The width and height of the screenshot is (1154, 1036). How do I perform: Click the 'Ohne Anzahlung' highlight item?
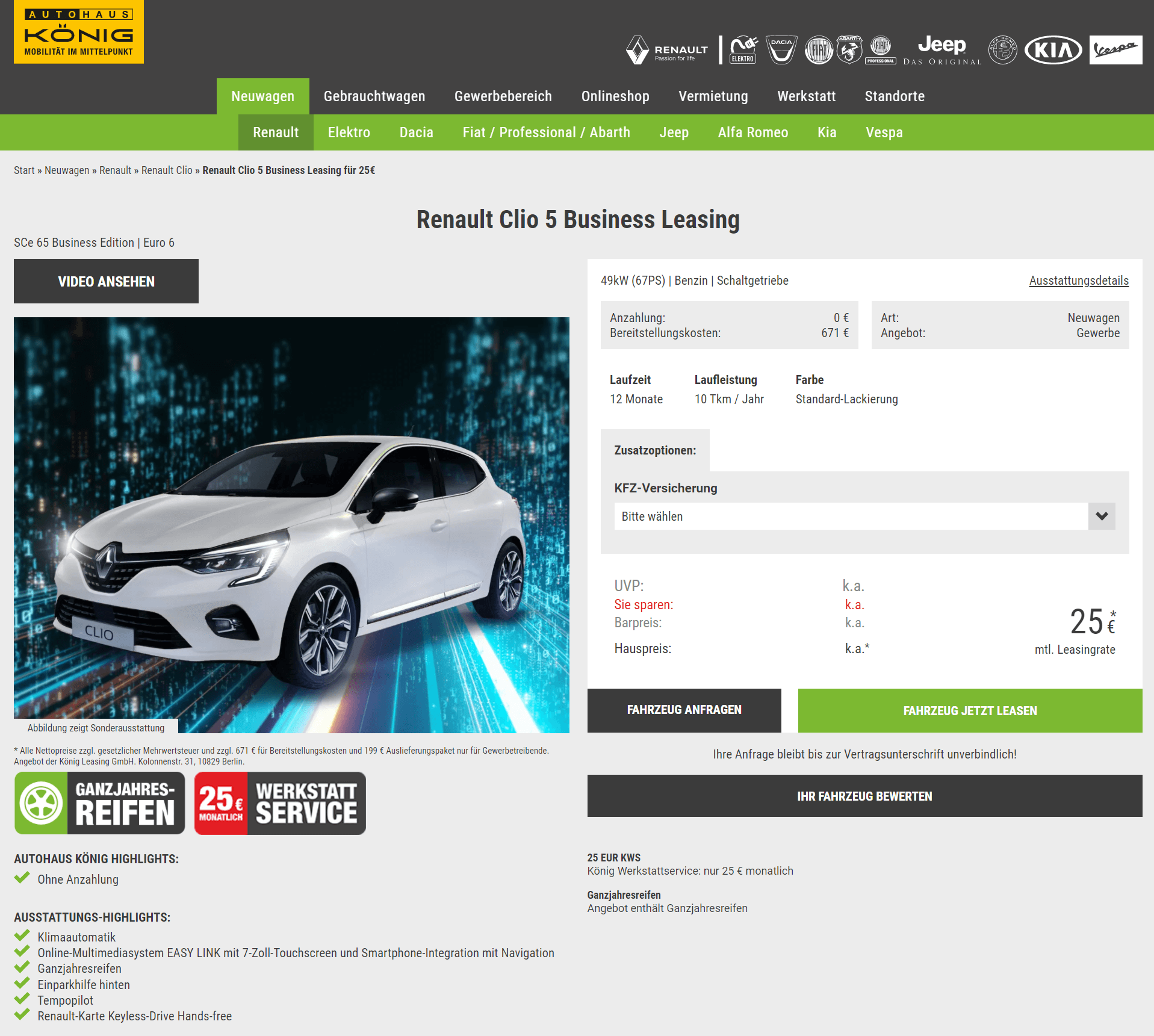pos(78,879)
